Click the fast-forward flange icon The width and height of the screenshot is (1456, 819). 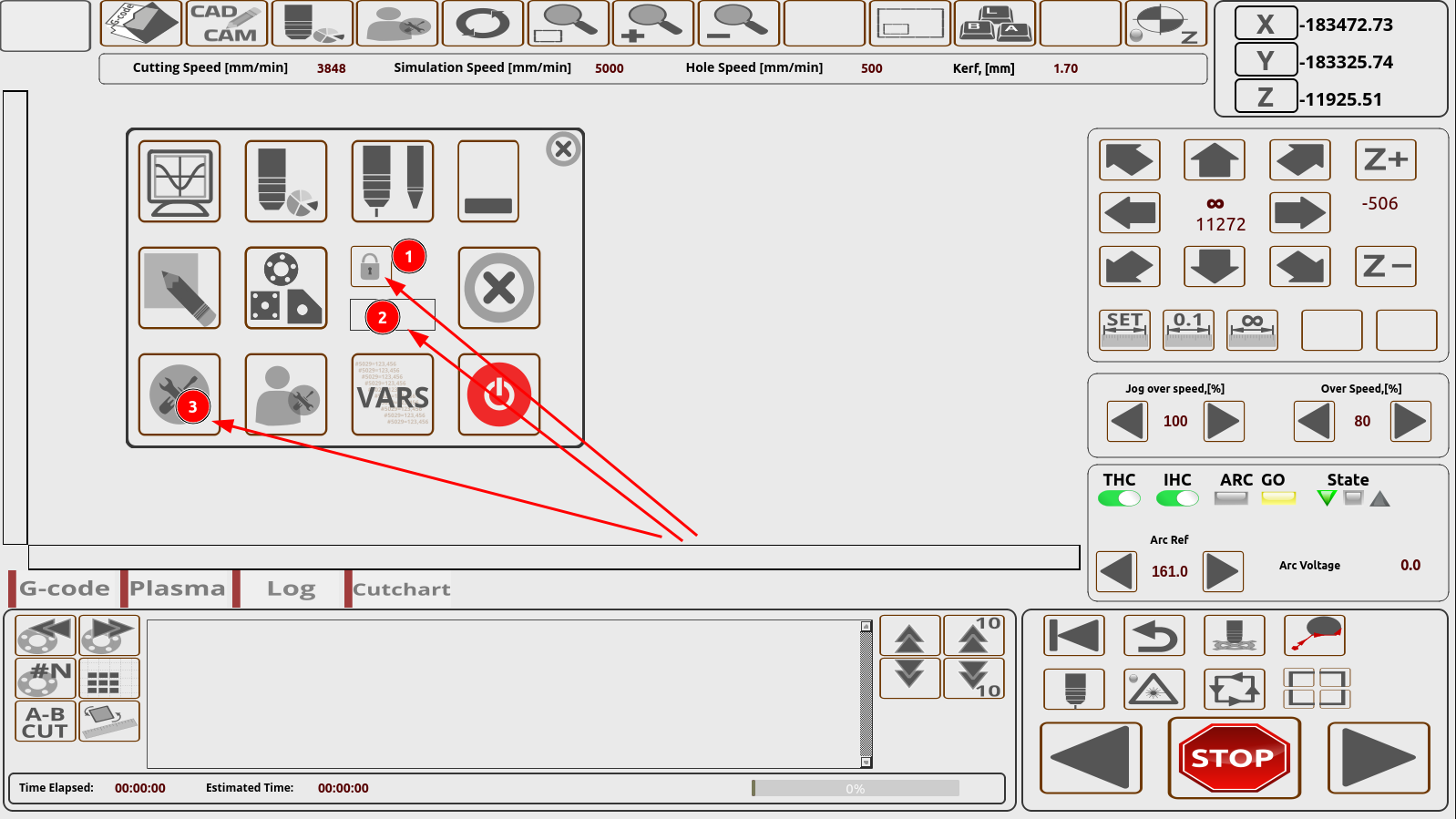(109, 635)
